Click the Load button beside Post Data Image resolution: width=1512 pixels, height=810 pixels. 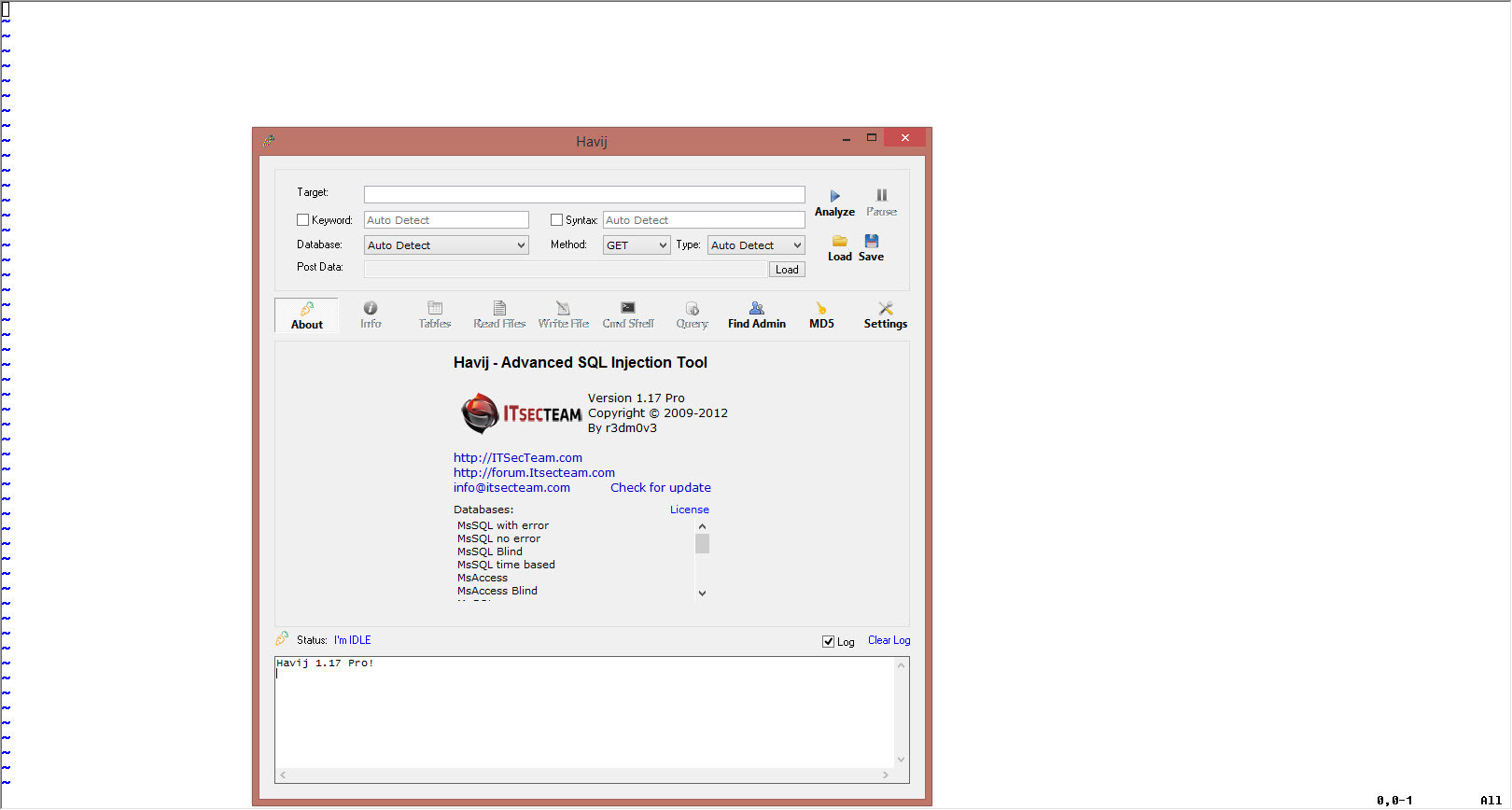pos(787,270)
